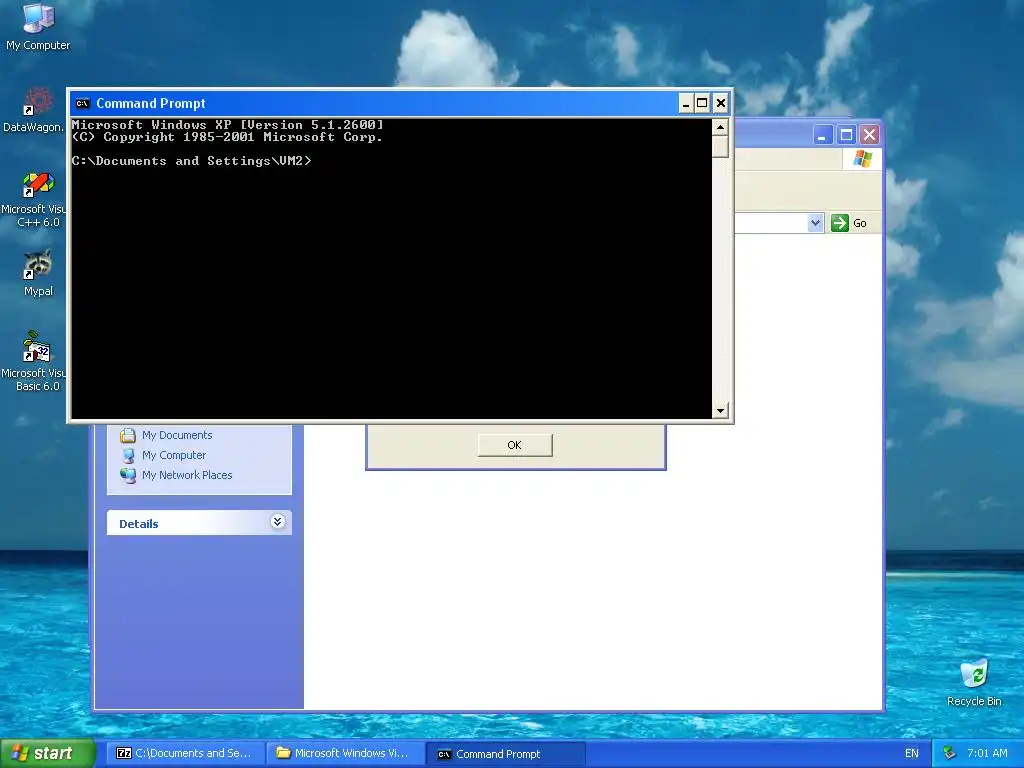Click the green Go arrow icon

pos(840,223)
